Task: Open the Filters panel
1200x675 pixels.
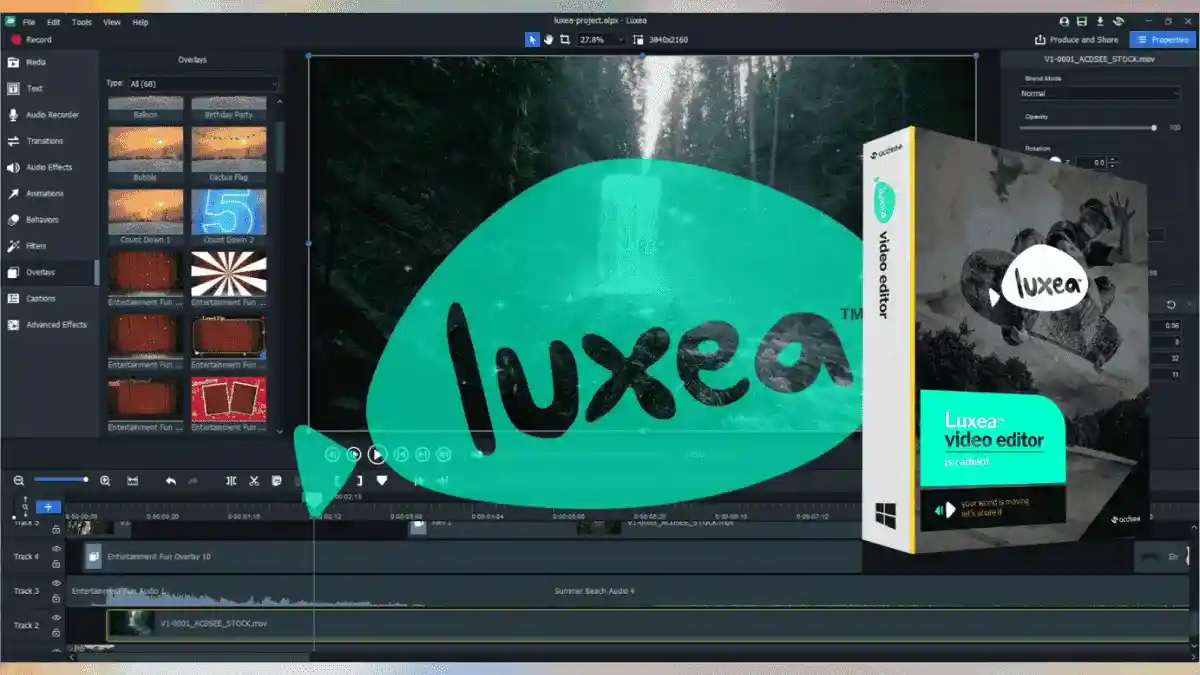Action: point(49,245)
